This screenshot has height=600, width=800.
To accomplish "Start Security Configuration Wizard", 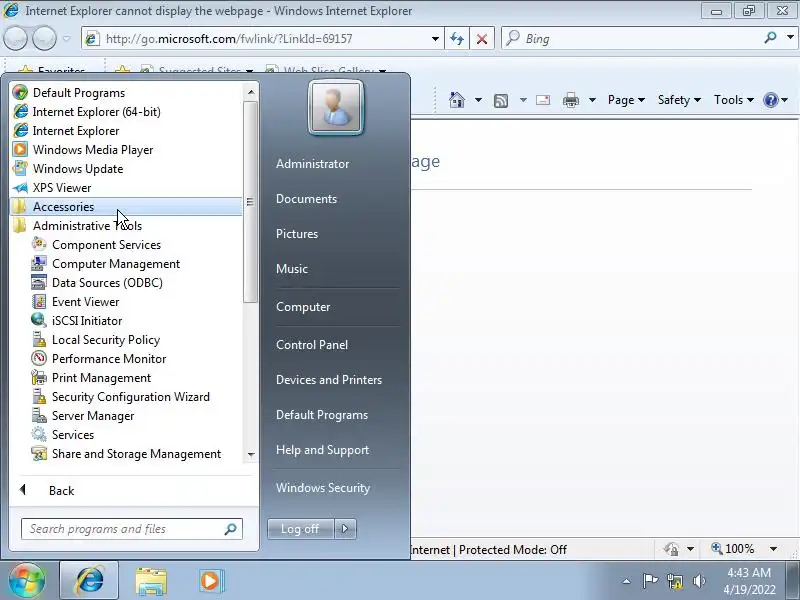I will (126, 397).
